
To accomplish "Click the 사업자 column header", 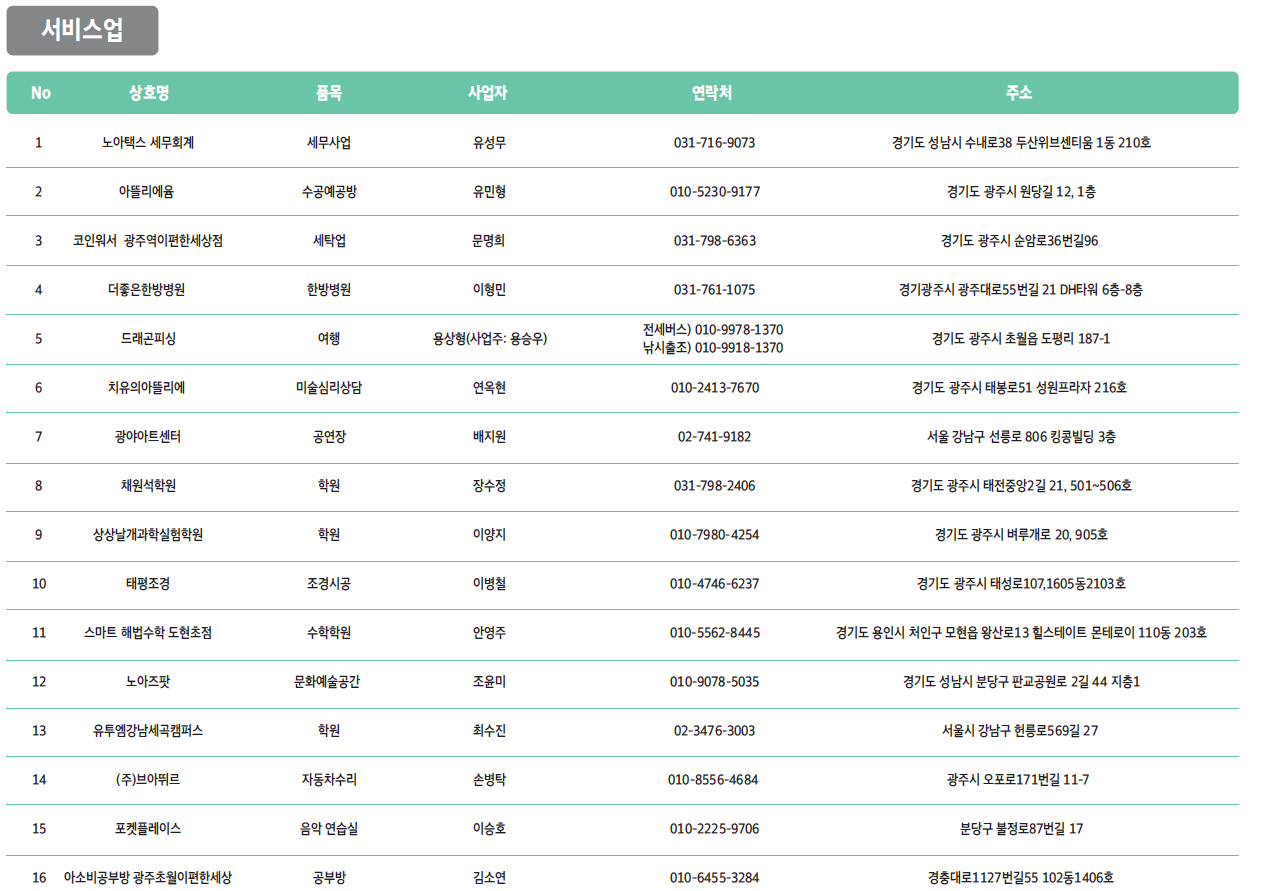I will click(x=488, y=93).
